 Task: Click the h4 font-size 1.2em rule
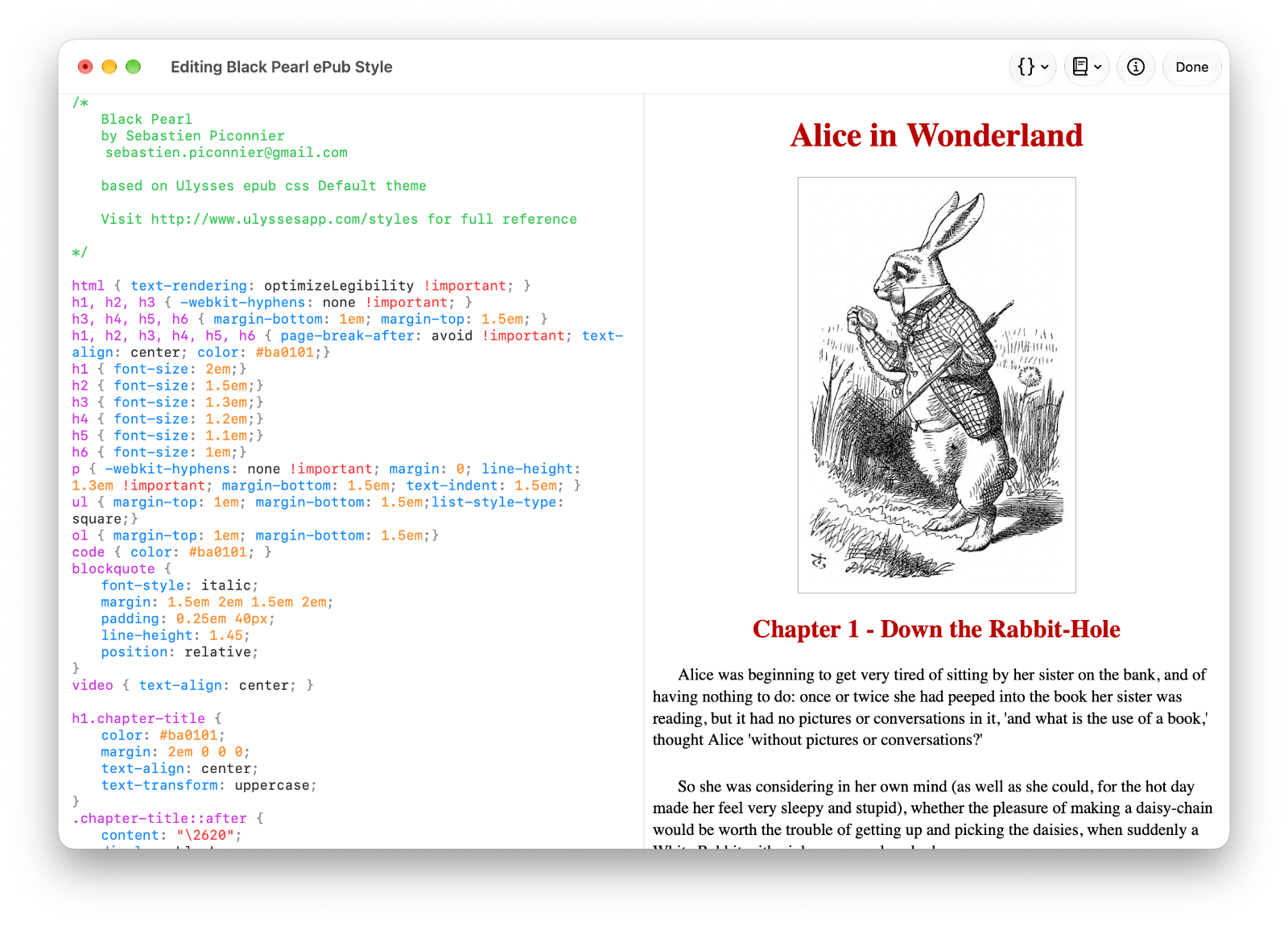pyautogui.click(x=167, y=419)
